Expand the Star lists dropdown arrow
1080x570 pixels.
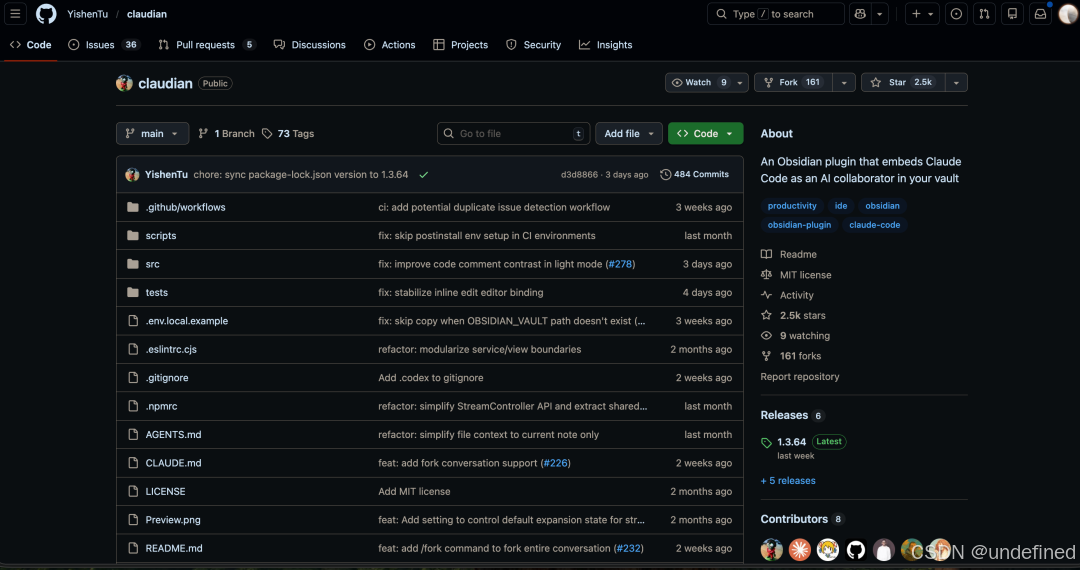pos(956,83)
